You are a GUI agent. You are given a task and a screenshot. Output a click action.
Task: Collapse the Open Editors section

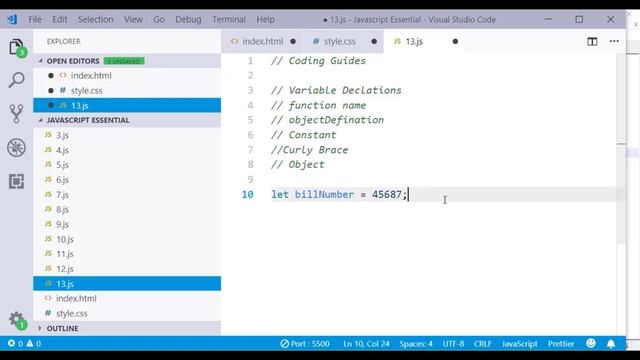(x=40, y=61)
